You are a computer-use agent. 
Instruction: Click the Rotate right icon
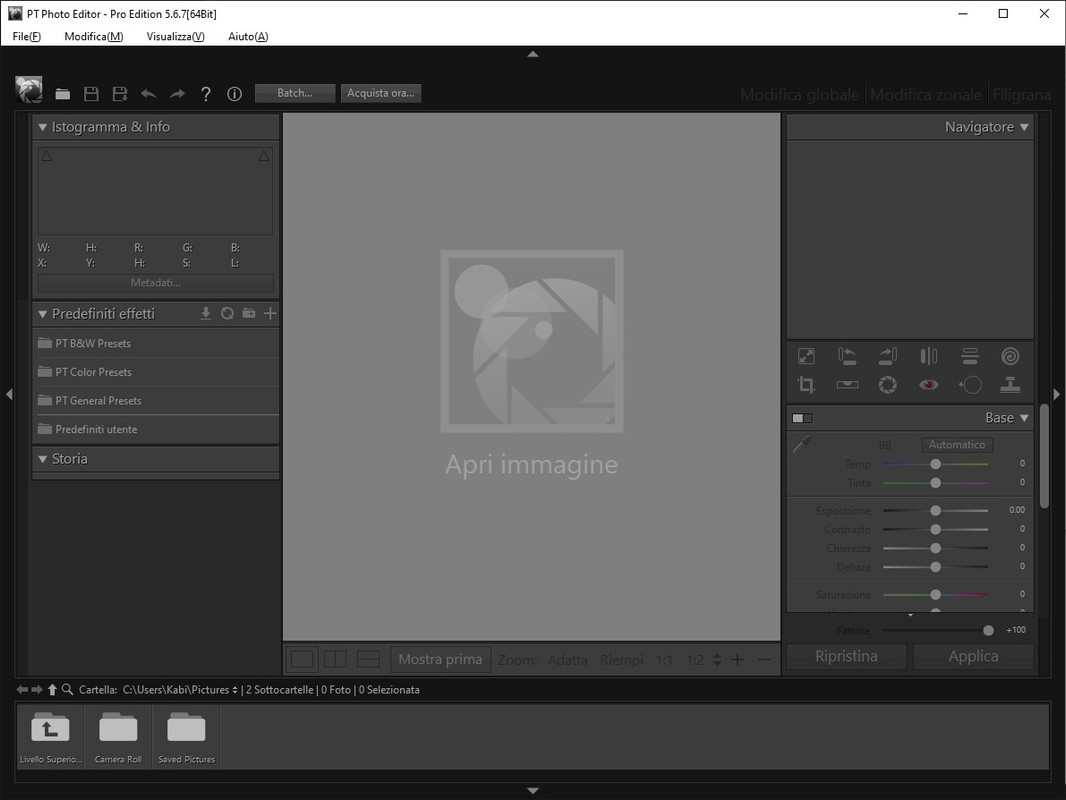tap(888, 356)
